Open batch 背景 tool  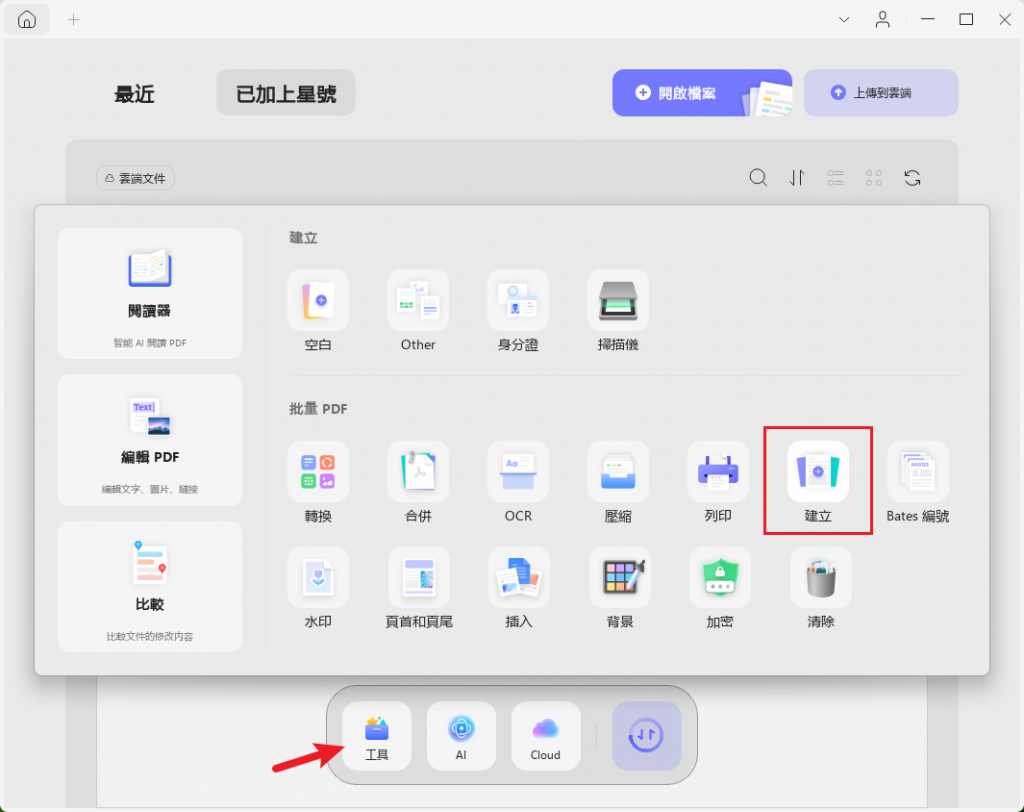[620, 589]
